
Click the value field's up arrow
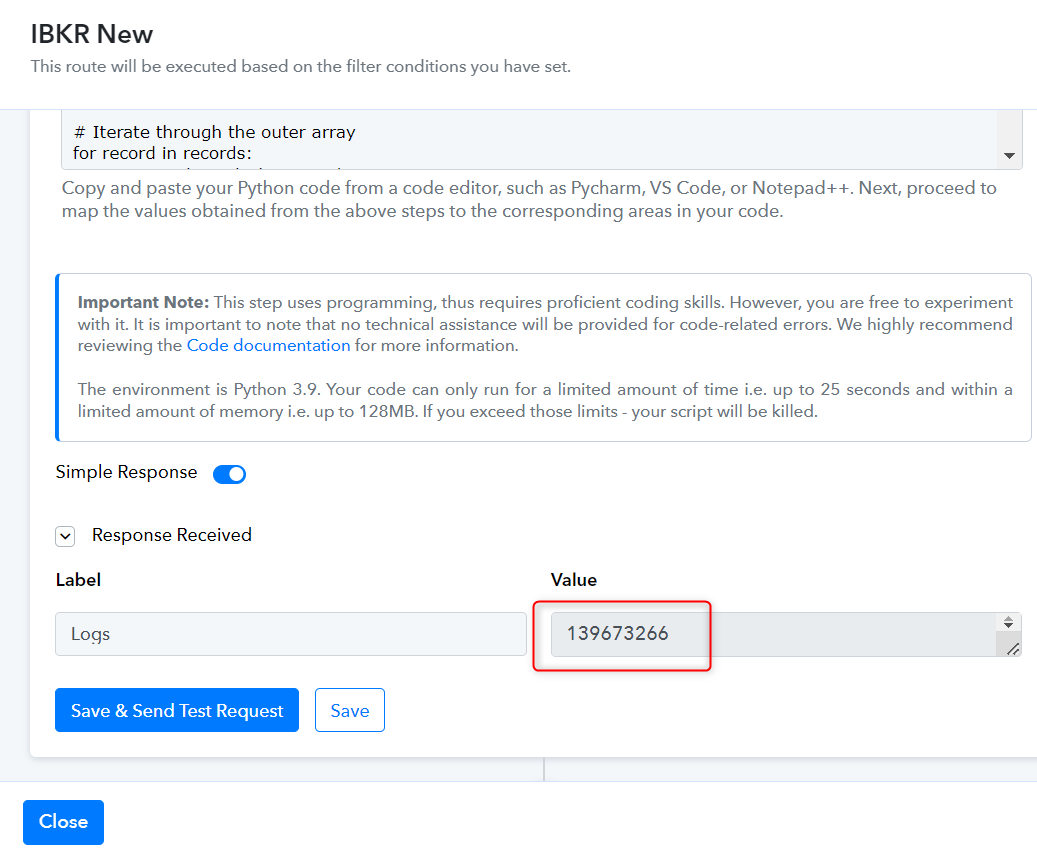coord(1008,618)
